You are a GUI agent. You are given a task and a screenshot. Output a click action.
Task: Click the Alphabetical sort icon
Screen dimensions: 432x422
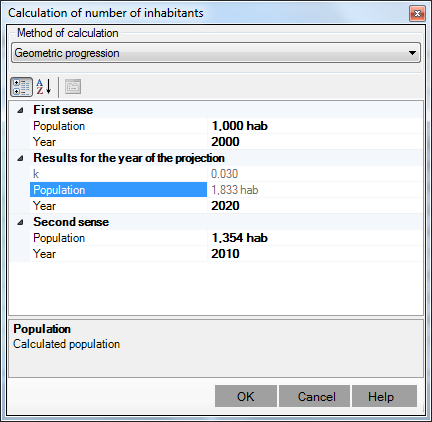[x=44, y=87]
